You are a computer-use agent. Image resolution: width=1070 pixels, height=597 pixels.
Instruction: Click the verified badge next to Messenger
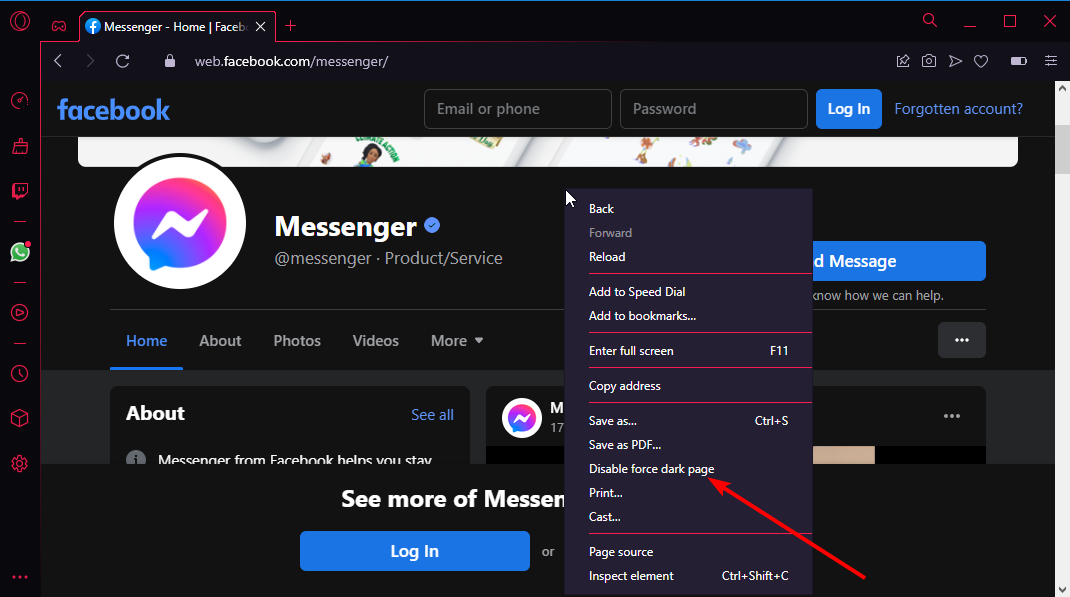click(x=432, y=225)
